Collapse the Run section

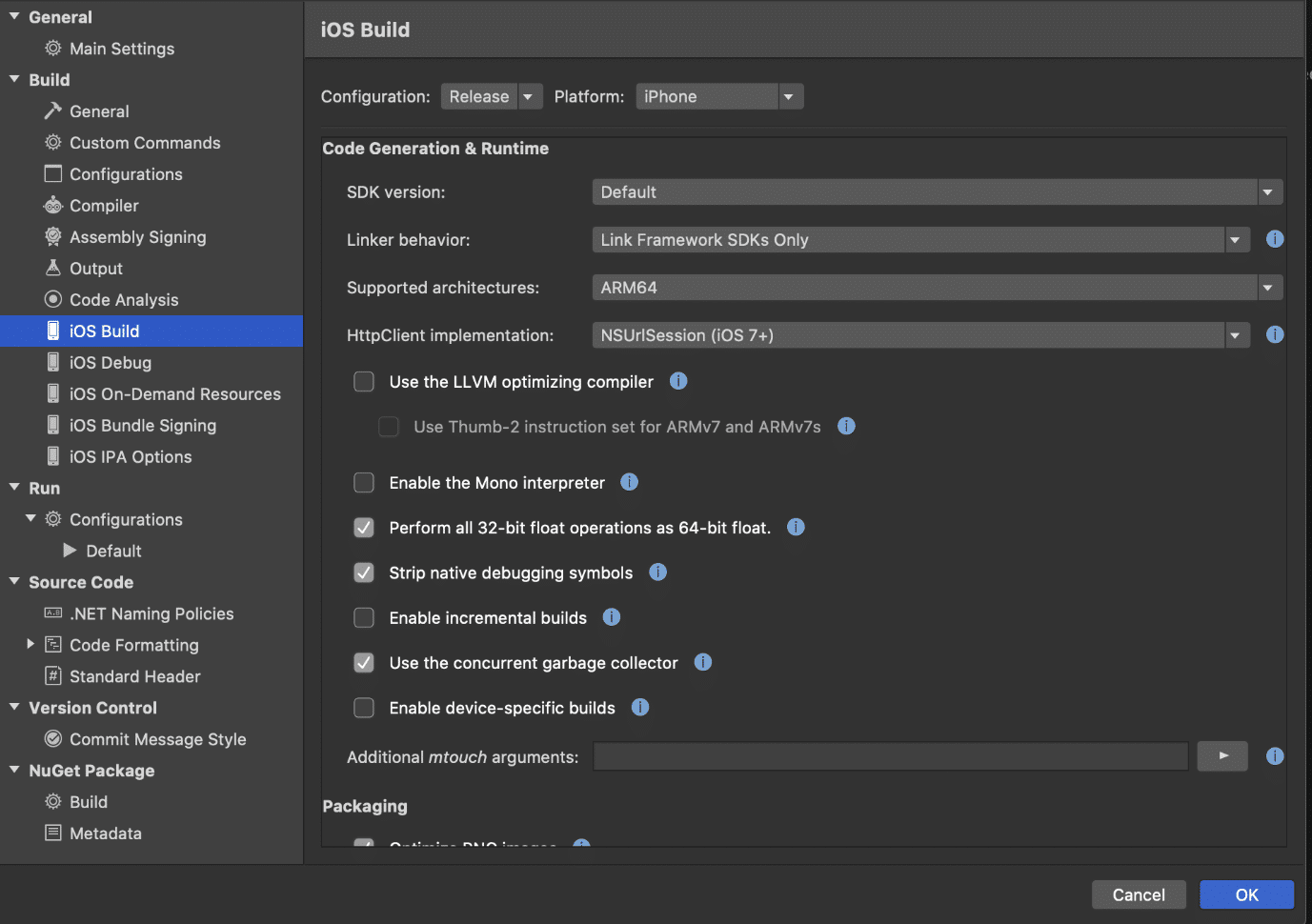pyautogui.click(x=14, y=487)
